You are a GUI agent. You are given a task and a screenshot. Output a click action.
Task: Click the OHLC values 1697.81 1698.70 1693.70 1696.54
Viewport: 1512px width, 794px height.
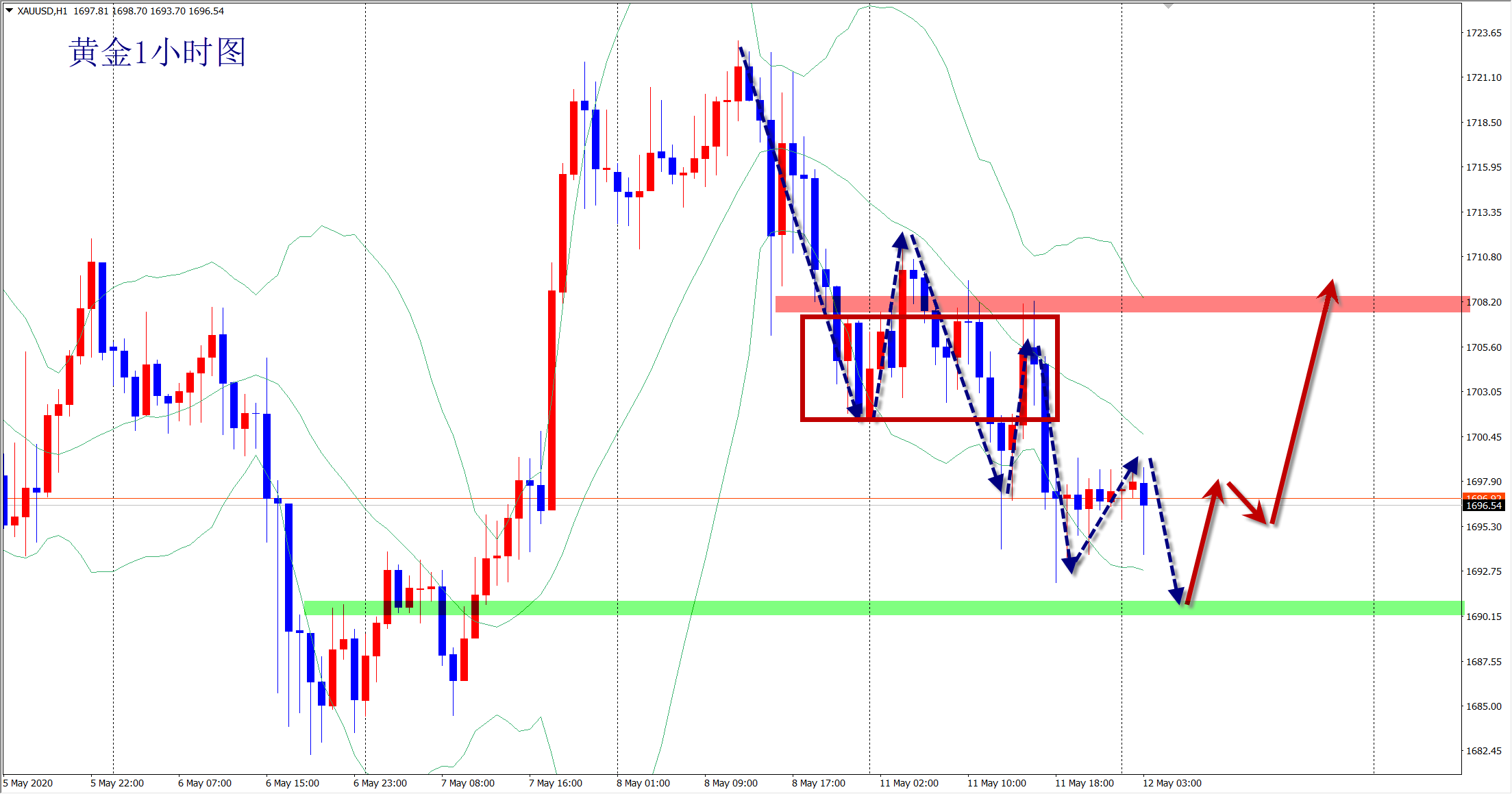click(149, 11)
